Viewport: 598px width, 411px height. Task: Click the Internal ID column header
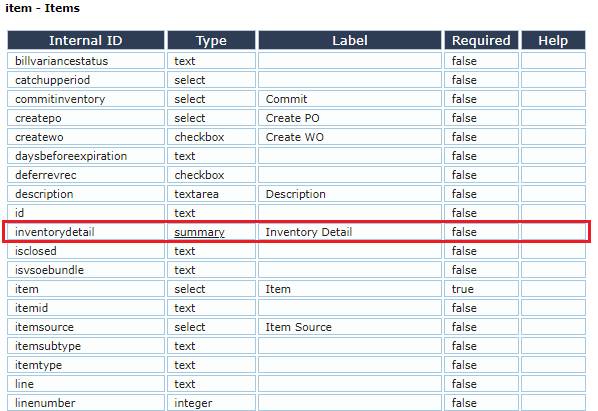pos(86,40)
